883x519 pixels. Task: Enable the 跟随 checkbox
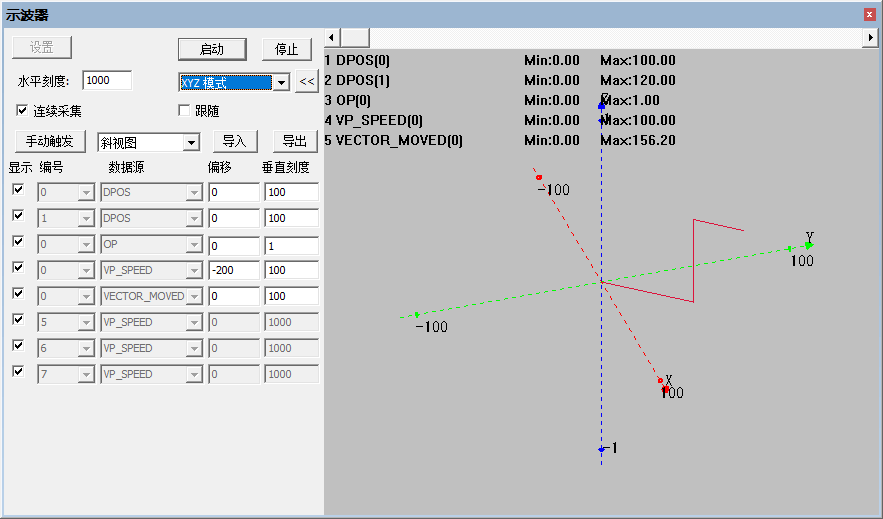tap(184, 110)
